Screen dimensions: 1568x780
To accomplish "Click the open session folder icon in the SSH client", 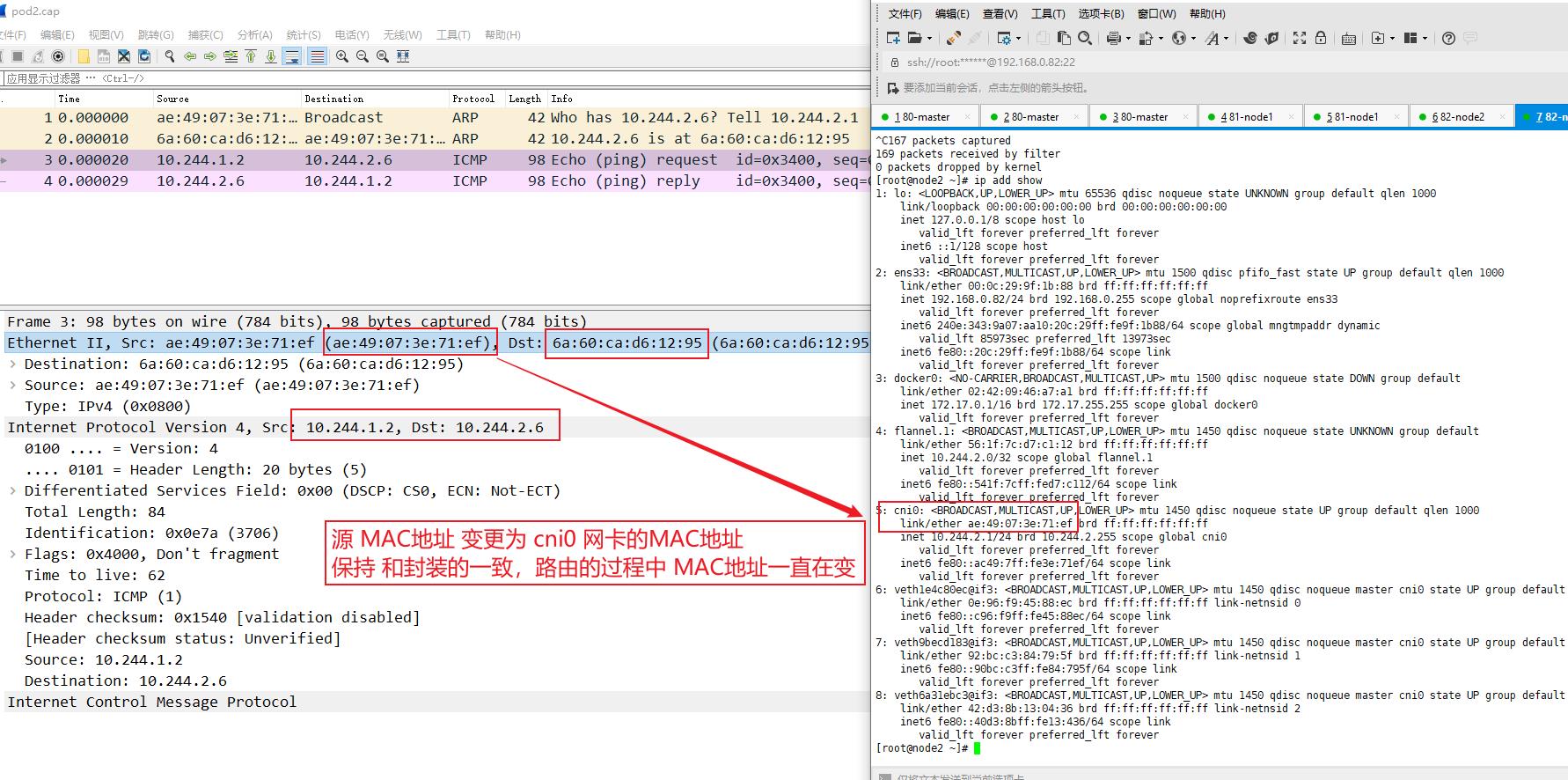I will point(915,38).
